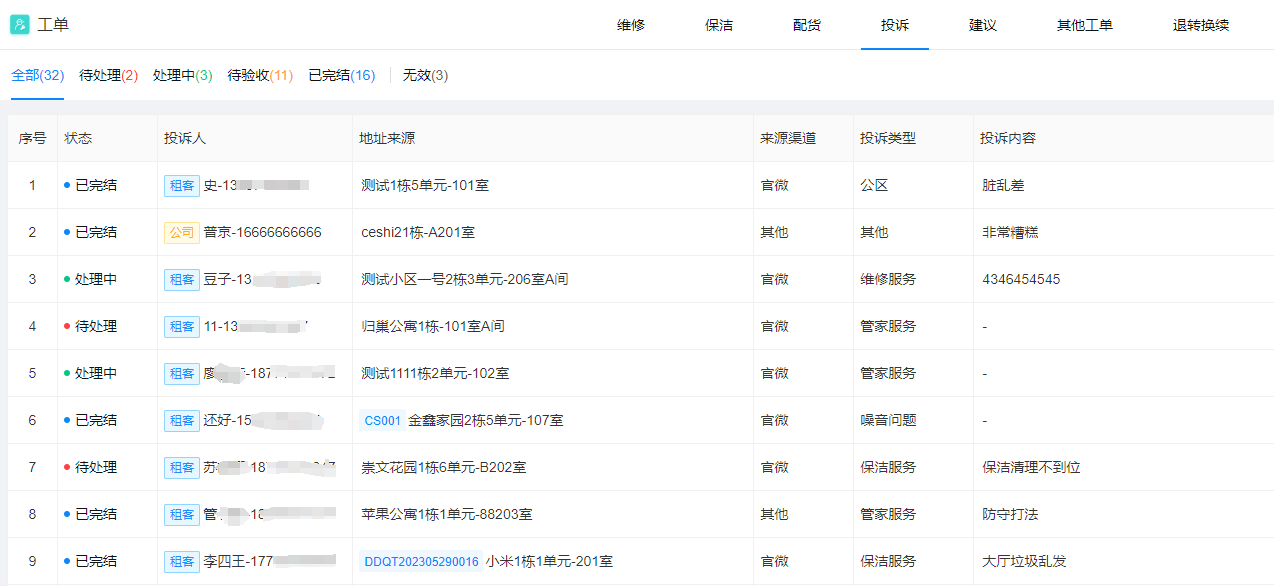This screenshot has height=586, width=1274.
Task: Filter list by 待验收(11)
Action: pyautogui.click(x=260, y=75)
